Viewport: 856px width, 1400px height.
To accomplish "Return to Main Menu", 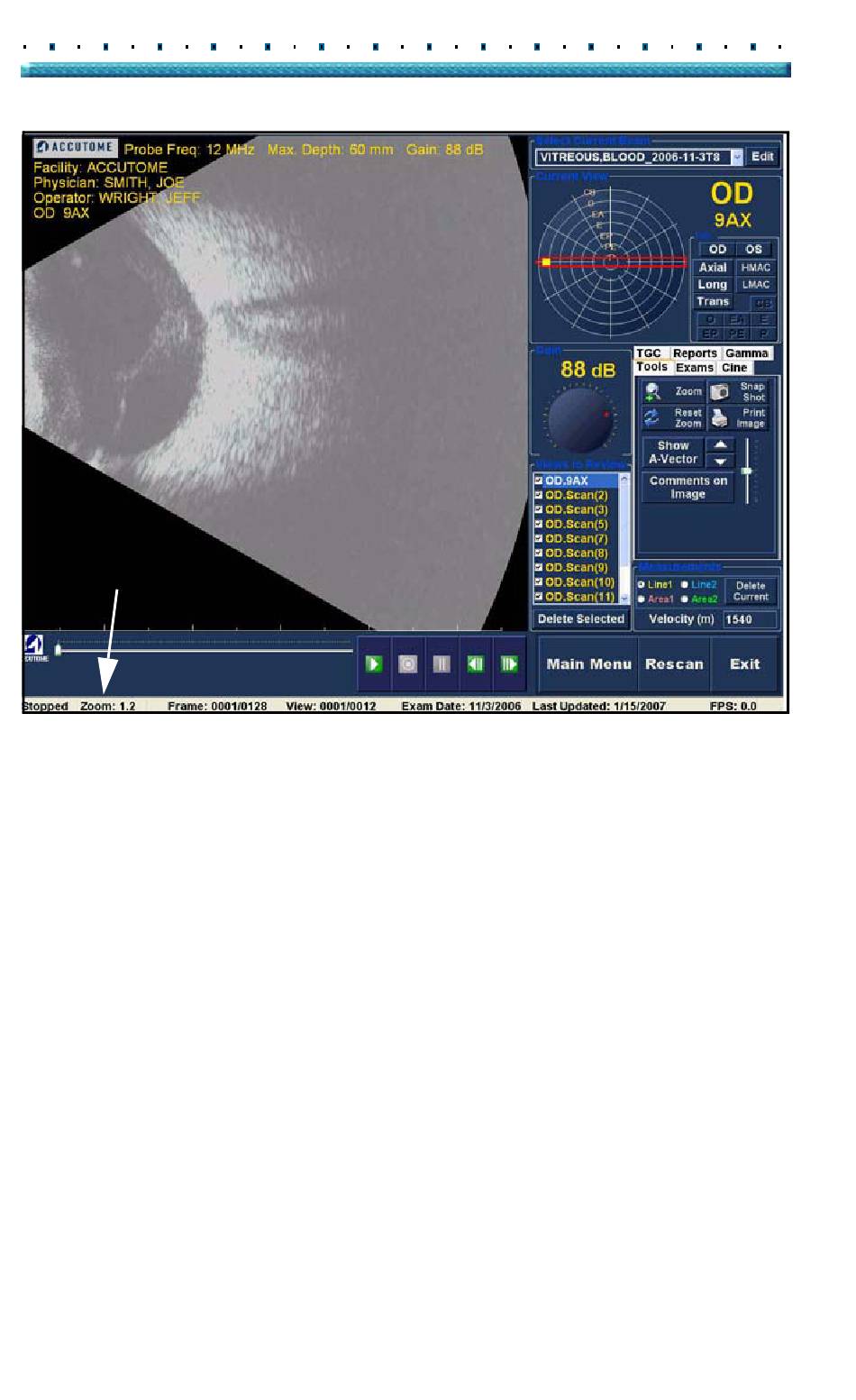I will point(588,664).
